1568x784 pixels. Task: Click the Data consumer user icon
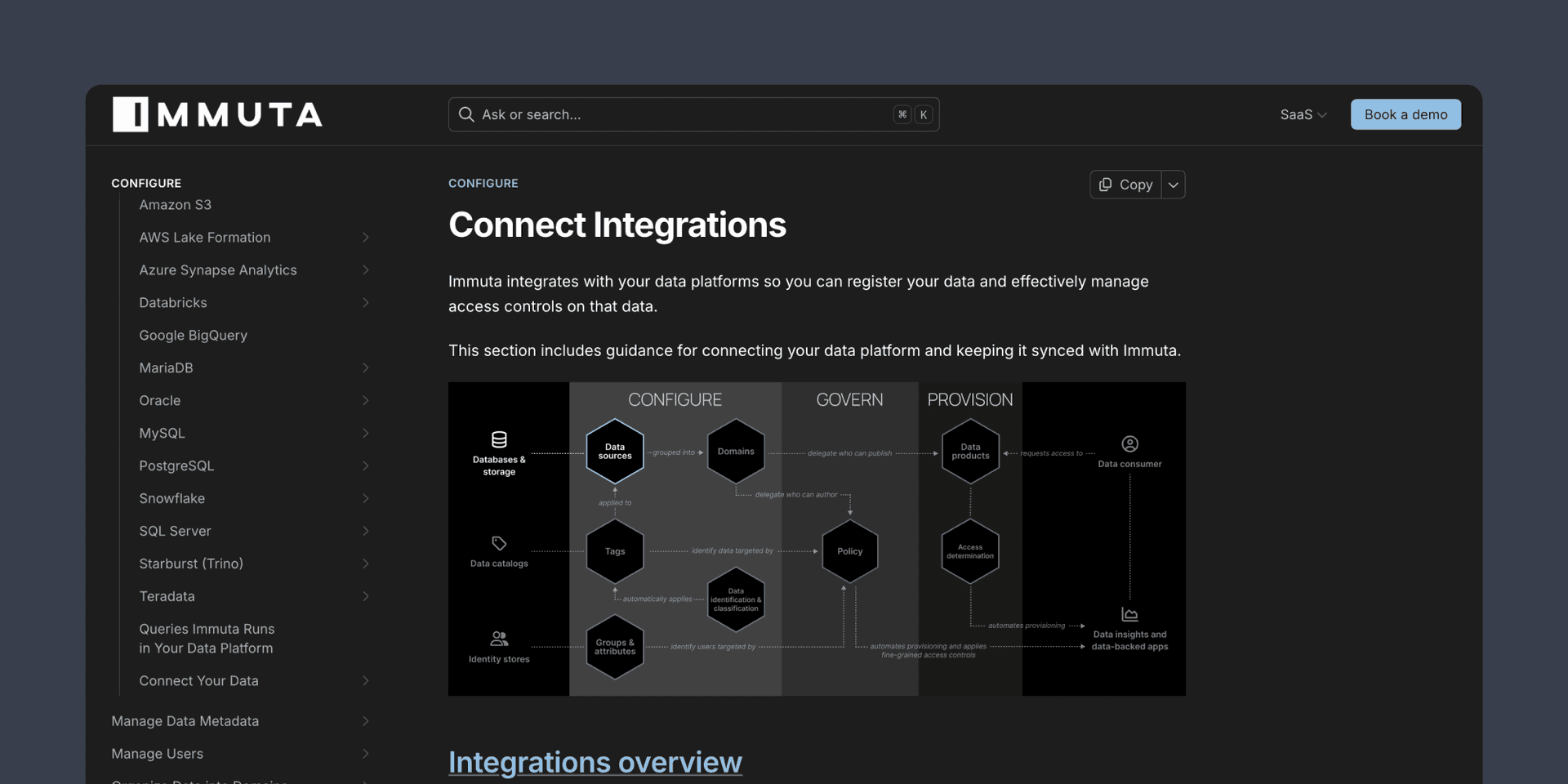point(1129,443)
